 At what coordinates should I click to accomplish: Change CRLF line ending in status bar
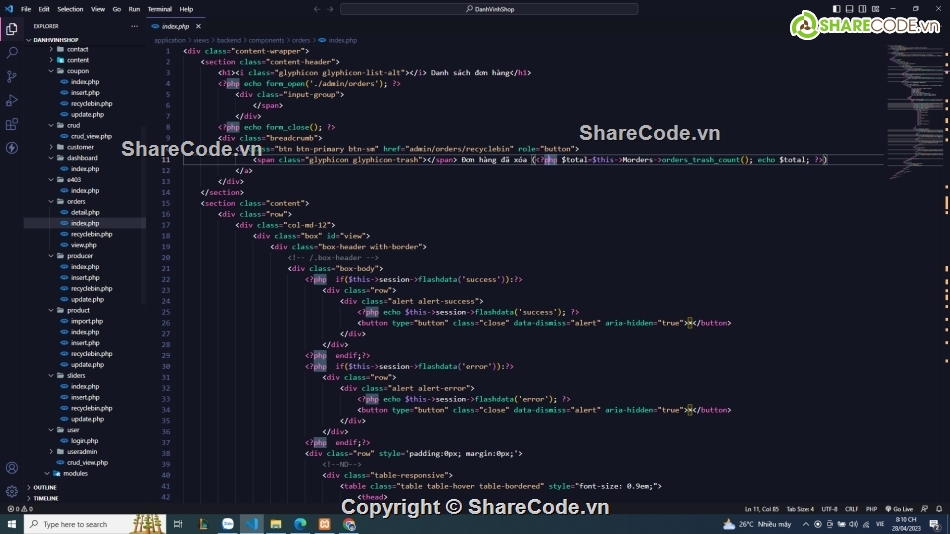[x=851, y=509]
